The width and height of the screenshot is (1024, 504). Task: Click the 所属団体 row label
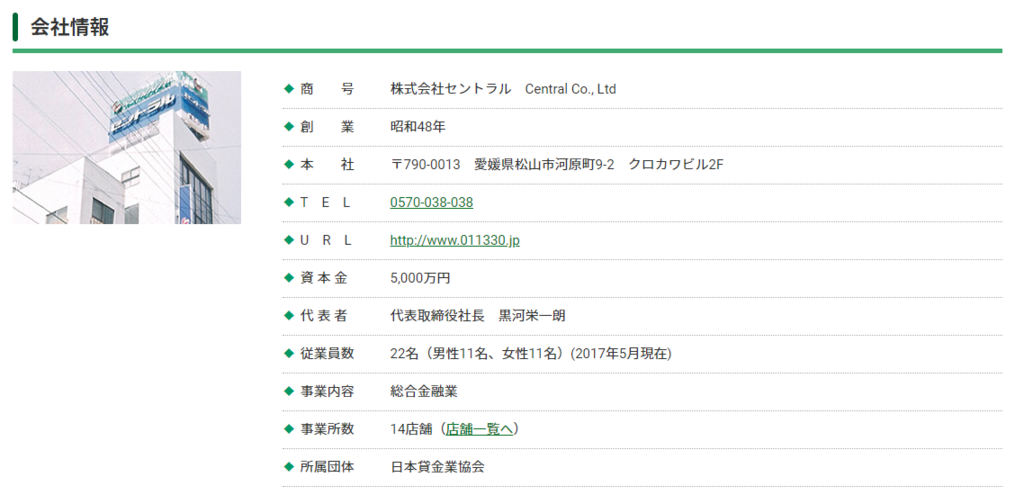(x=327, y=467)
